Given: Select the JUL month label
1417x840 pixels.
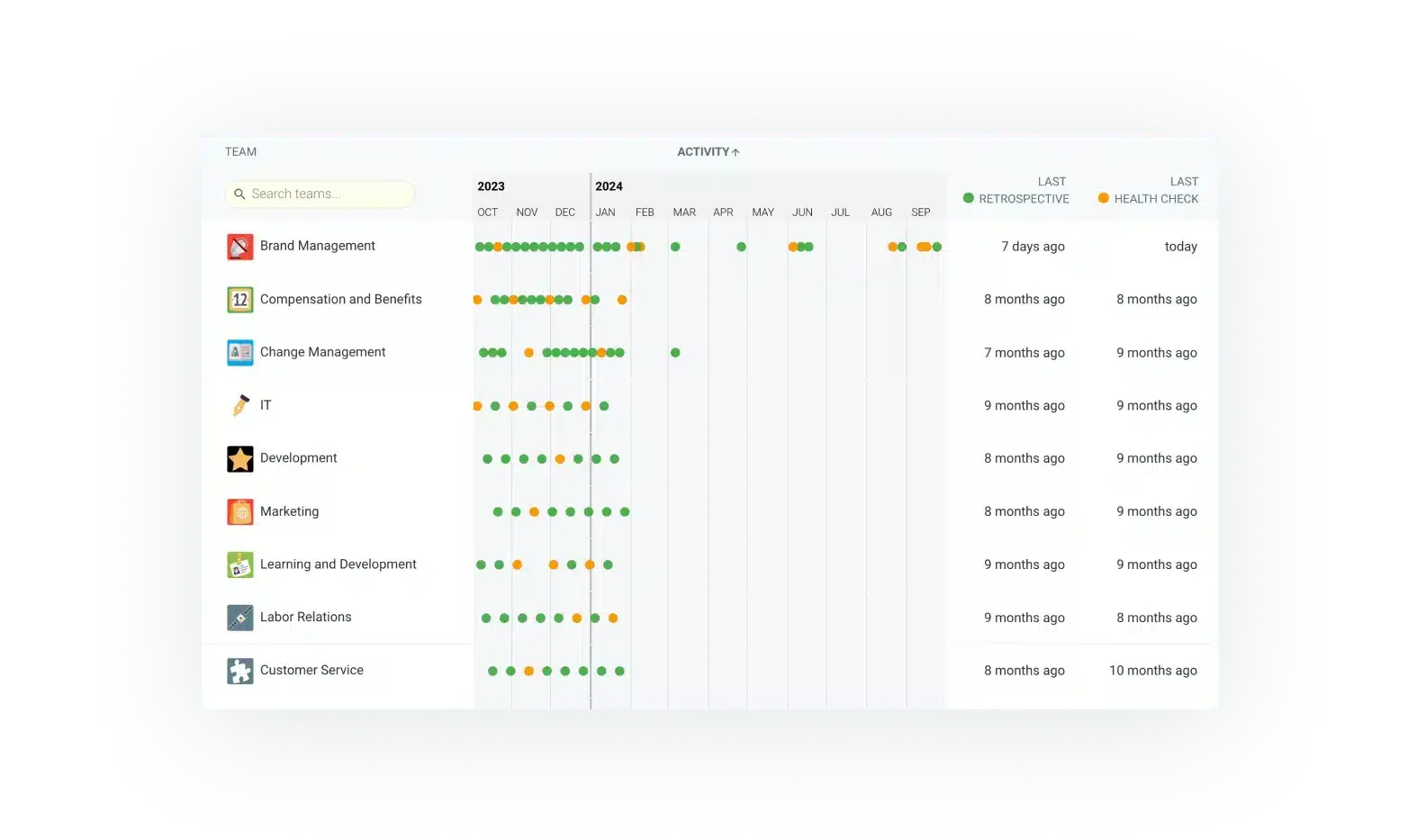Looking at the screenshot, I should pos(841,212).
